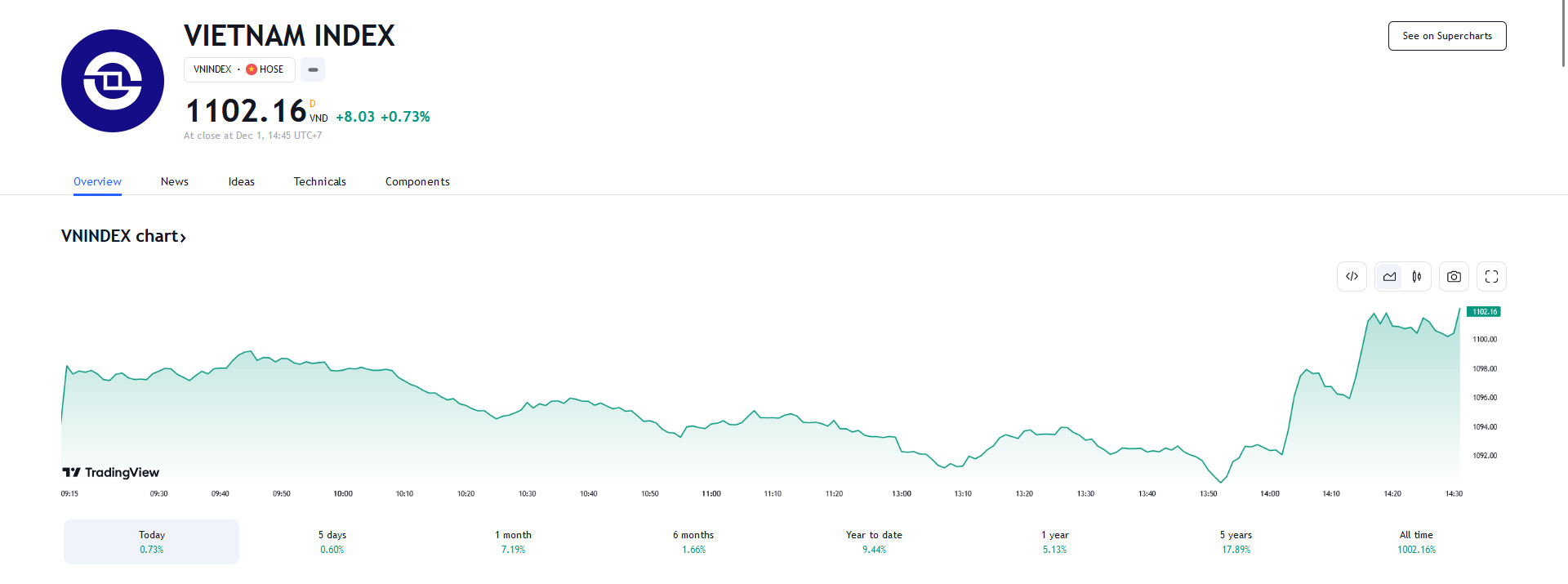Screen dimensions: 1568x584
Task: Open the chart in fullscreen mode
Action: point(1491,277)
